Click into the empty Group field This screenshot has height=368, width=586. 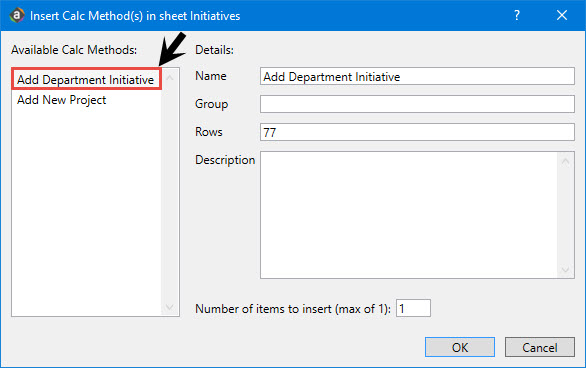[x=417, y=104]
